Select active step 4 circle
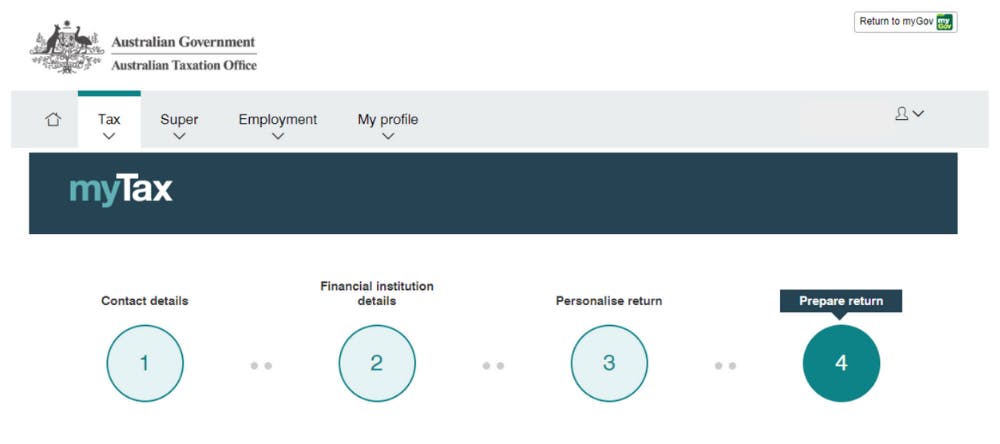 click(x=841, y=364)
